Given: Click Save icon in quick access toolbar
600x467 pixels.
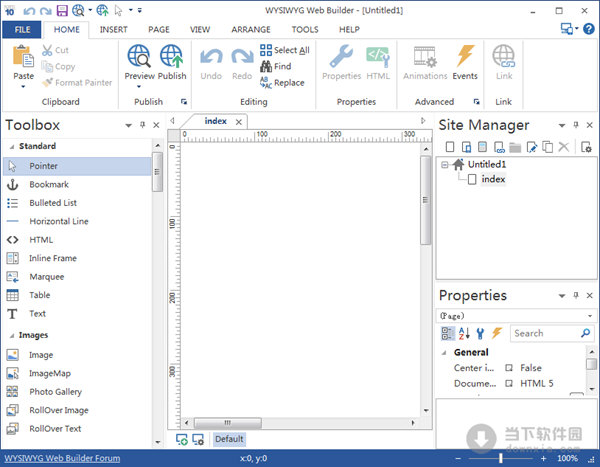Looking at the screenshot, I should 62,10.
